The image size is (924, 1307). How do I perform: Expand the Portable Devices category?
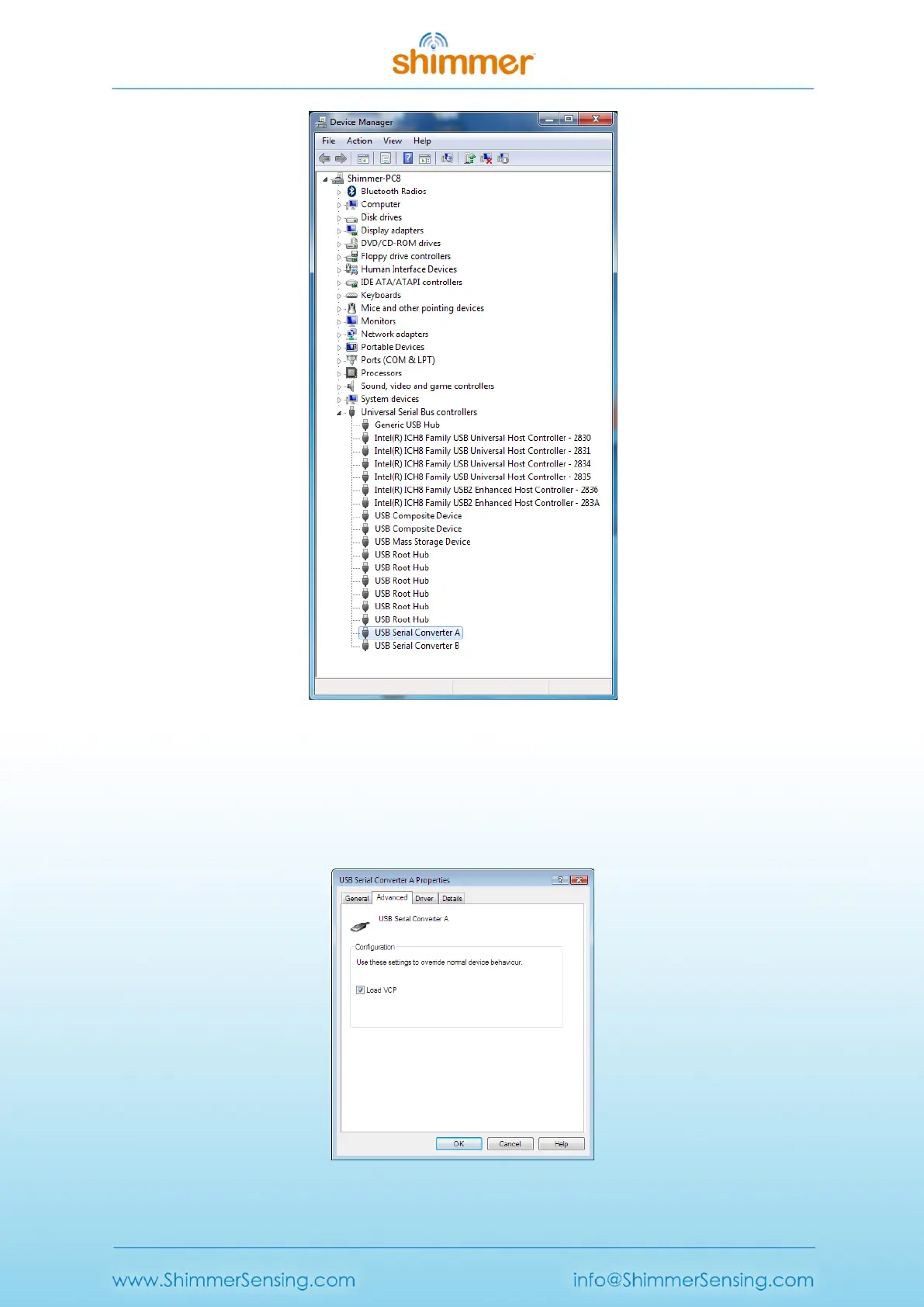[x=339, y=348]
